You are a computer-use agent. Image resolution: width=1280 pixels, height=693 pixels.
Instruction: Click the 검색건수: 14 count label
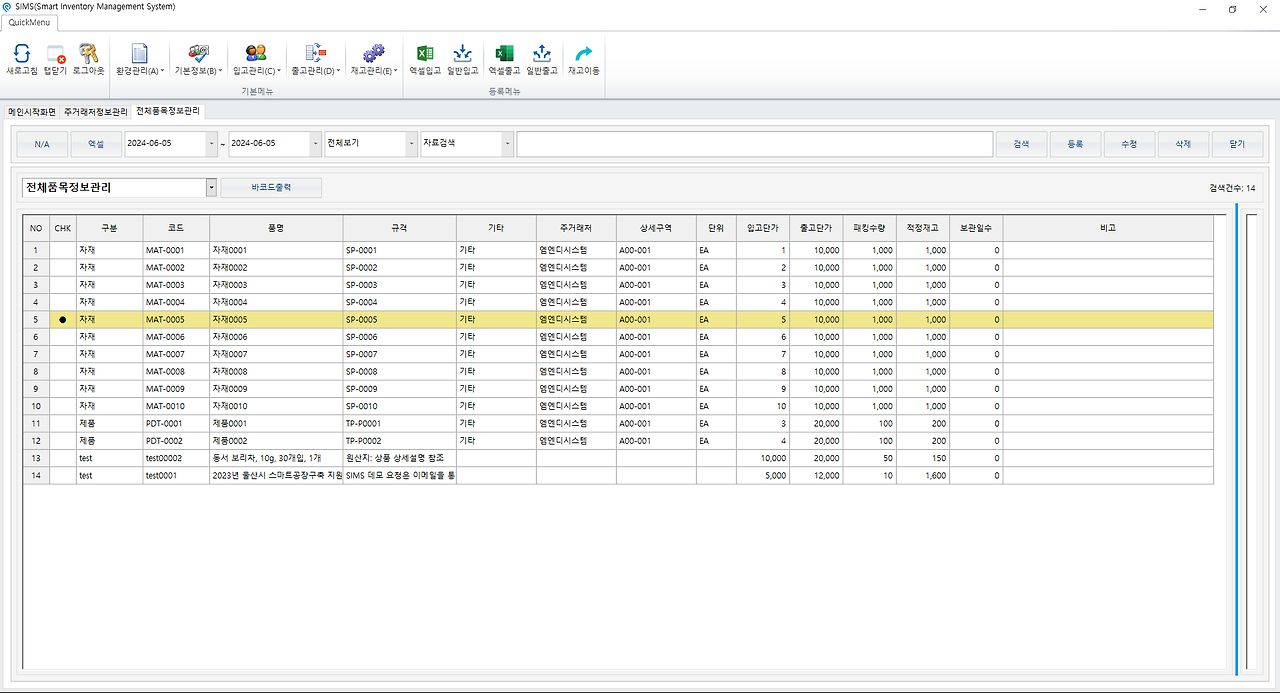pyautogui.click(x=1232, y=188)
